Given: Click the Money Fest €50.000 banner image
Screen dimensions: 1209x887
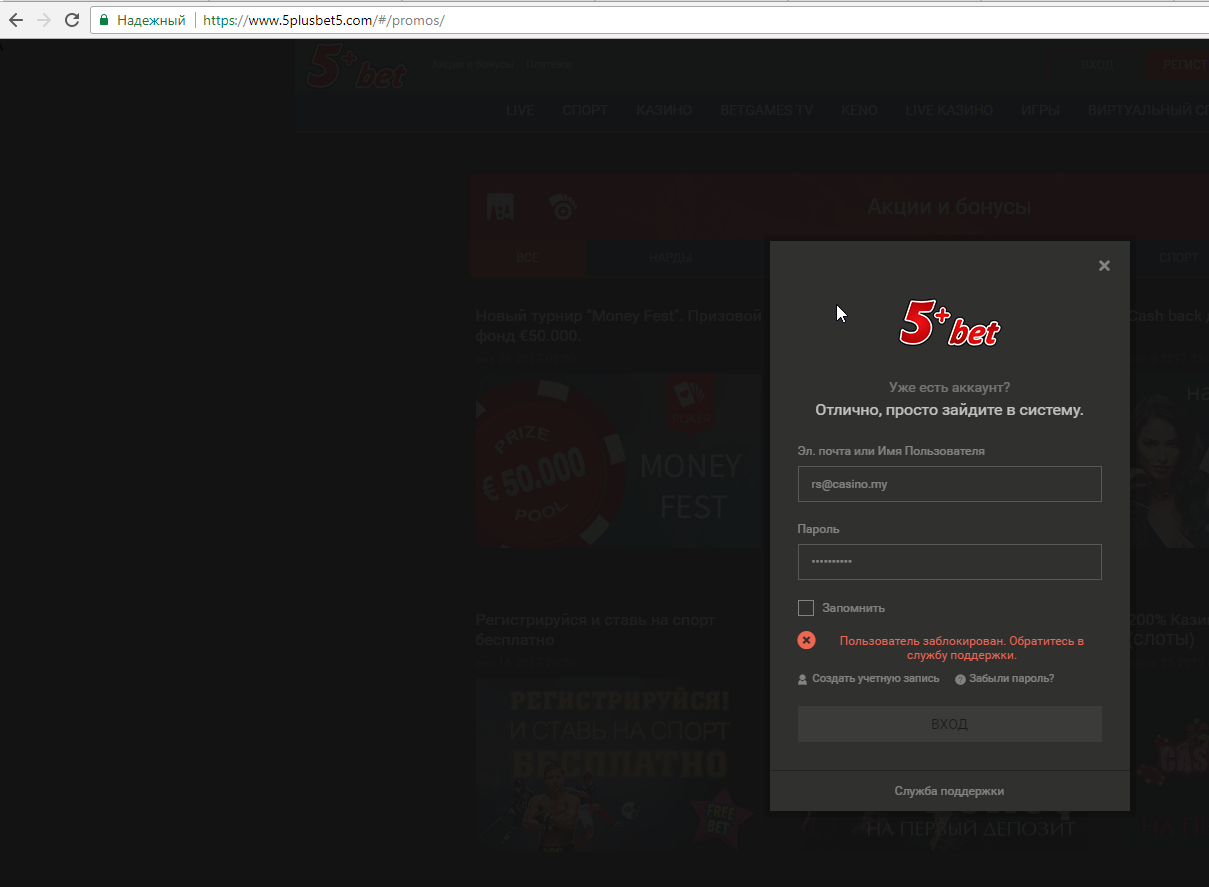Looking at the screenshot, I should (619, 461).
